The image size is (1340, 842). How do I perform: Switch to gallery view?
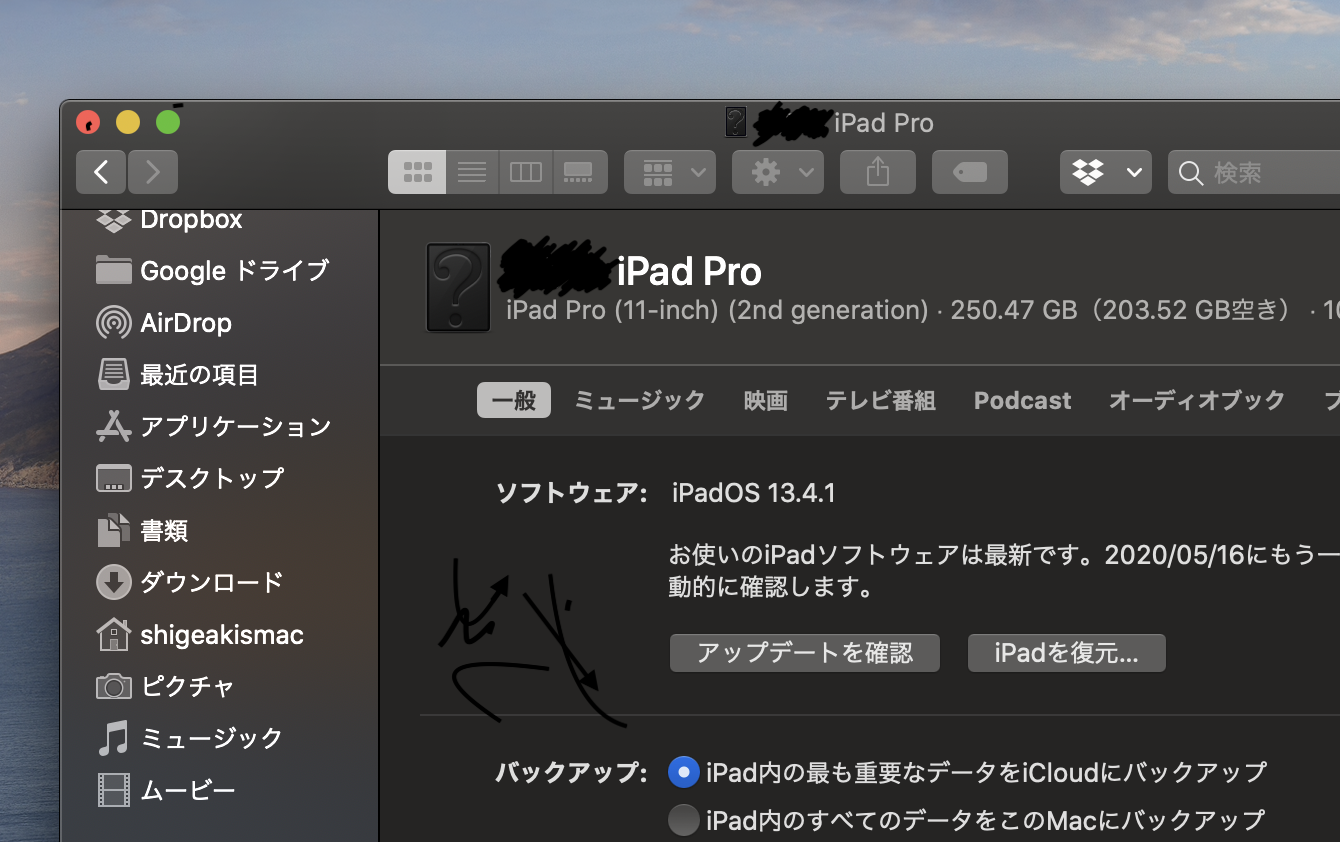(x=579, y=172)
